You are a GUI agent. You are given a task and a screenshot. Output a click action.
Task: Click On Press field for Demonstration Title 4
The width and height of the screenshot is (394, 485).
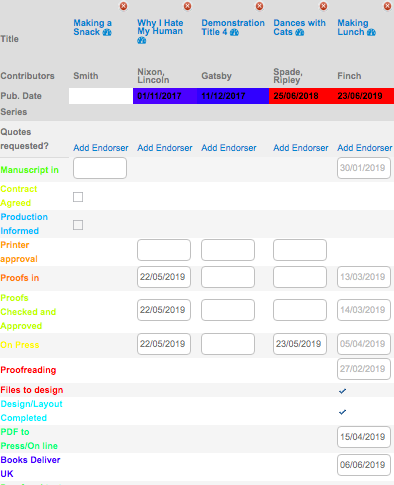[x=228, y=344]
